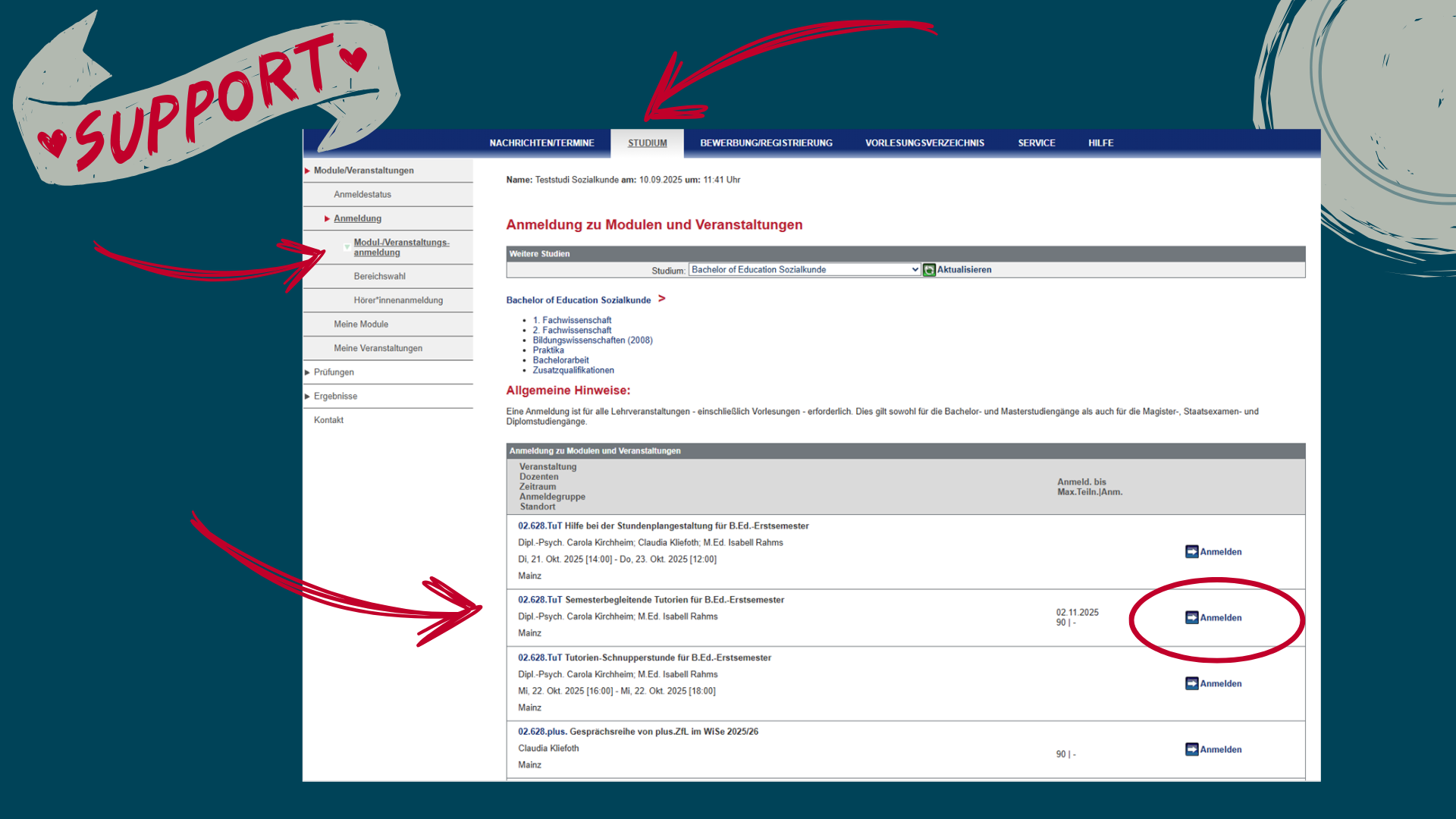
Task: Open the 1. Fachwissenschaft link
Action: point(572,320)
